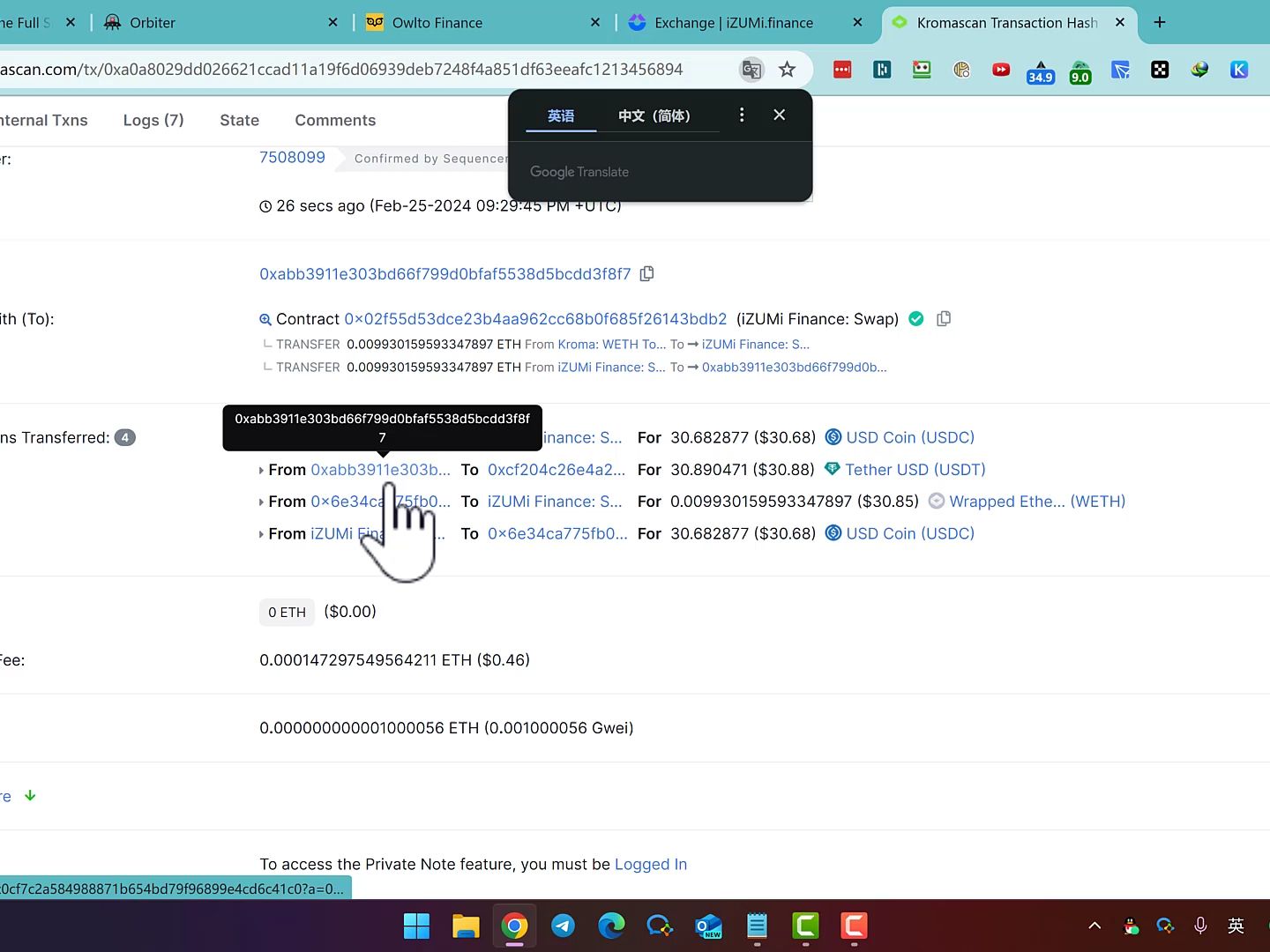Open block number 7508099

tap(292, 157)
